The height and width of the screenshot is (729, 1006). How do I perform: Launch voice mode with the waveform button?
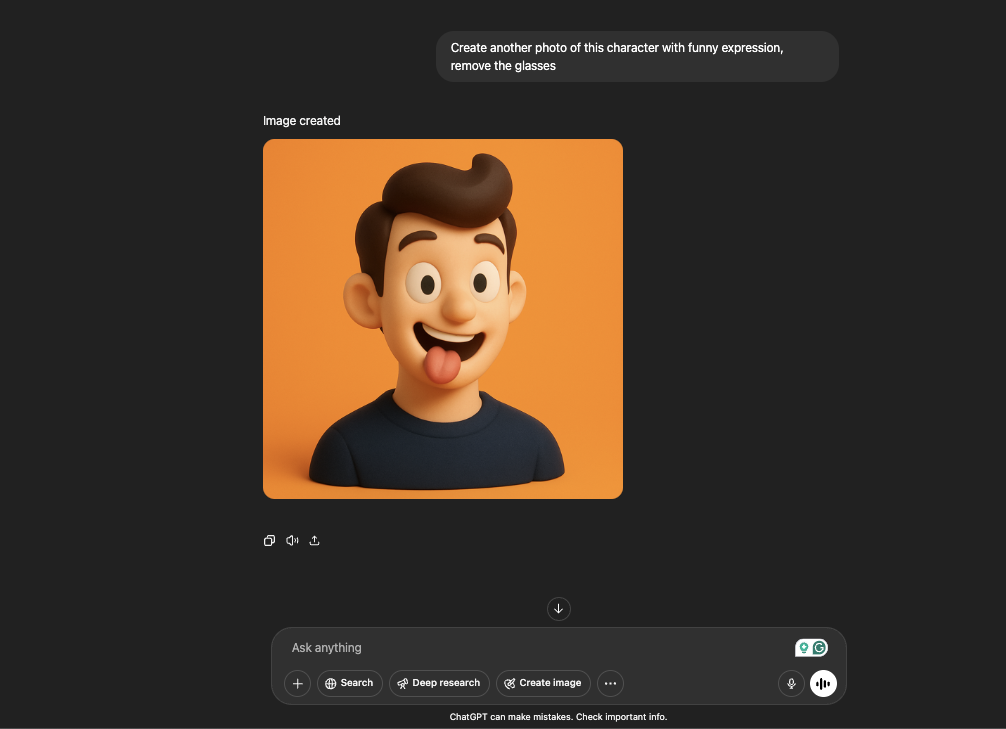[823, 684]
